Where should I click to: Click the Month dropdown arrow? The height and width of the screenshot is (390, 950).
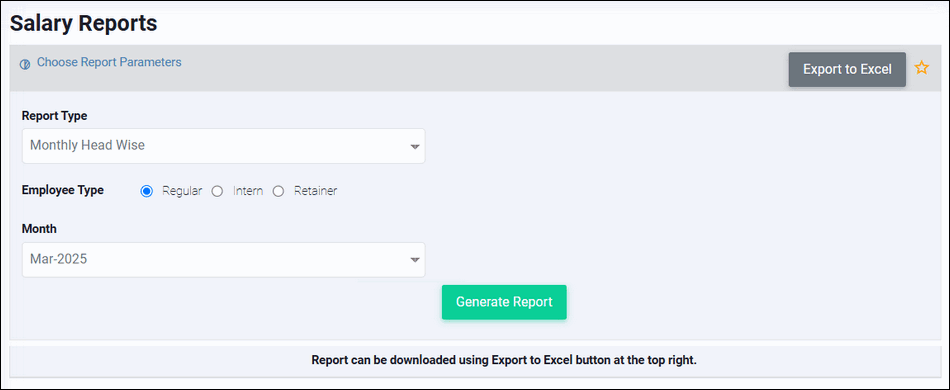(x=415, y=260)
